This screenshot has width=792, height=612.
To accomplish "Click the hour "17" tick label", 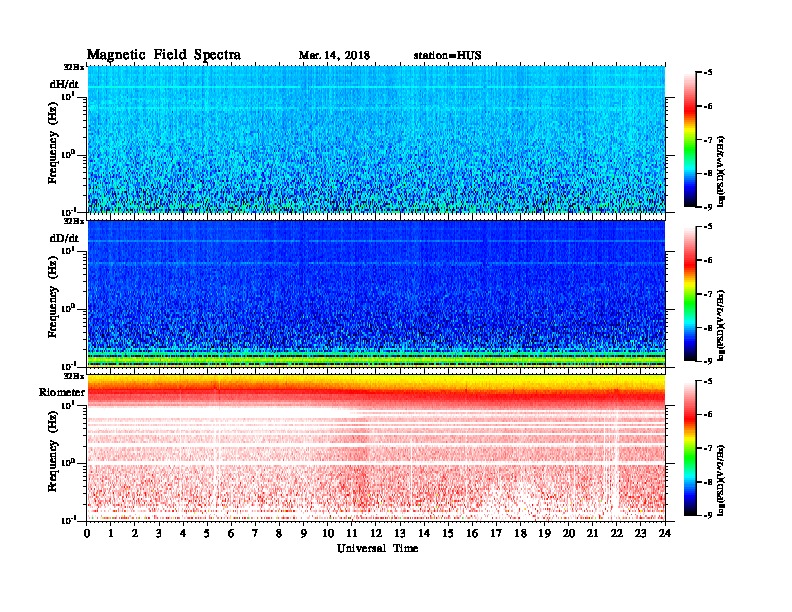I will [x=496, y=534].
